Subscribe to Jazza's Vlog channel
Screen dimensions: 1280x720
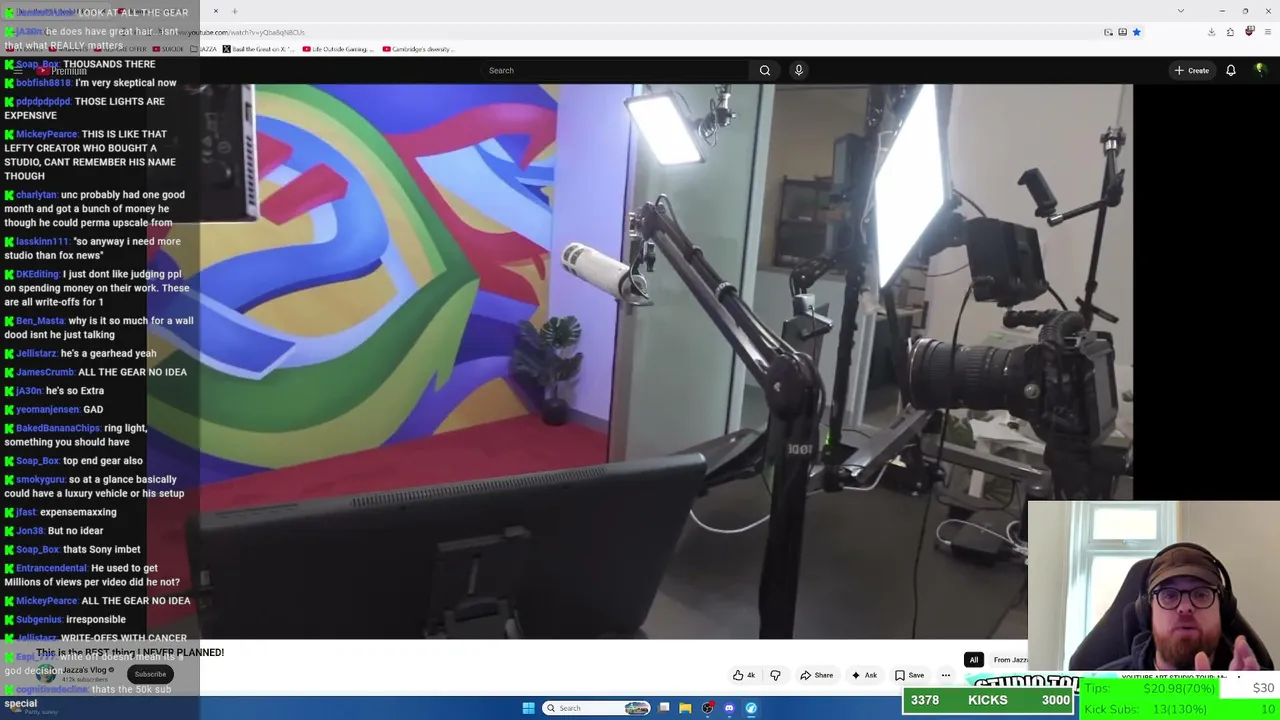(x=150, y=674)
